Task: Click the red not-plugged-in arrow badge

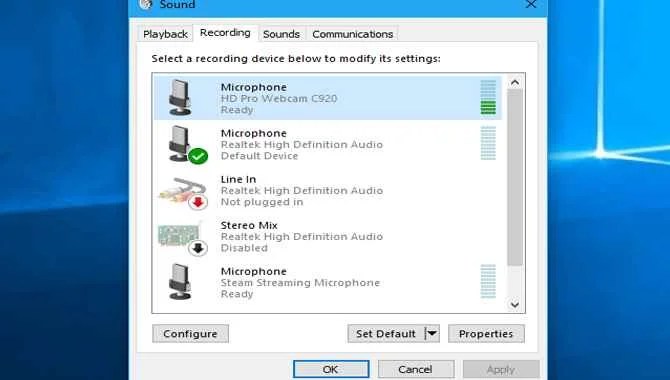Action: (x=198, y=202)
